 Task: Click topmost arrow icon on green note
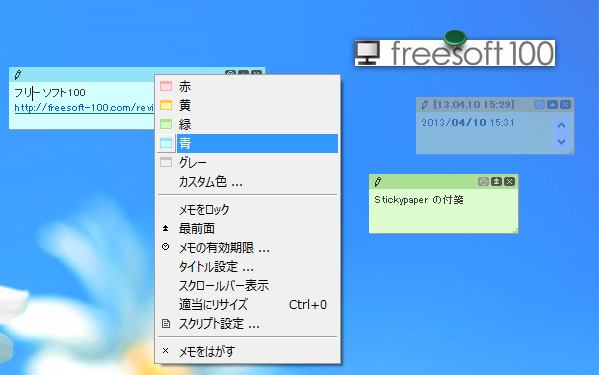pyautogui.click(x=496, y=181)
